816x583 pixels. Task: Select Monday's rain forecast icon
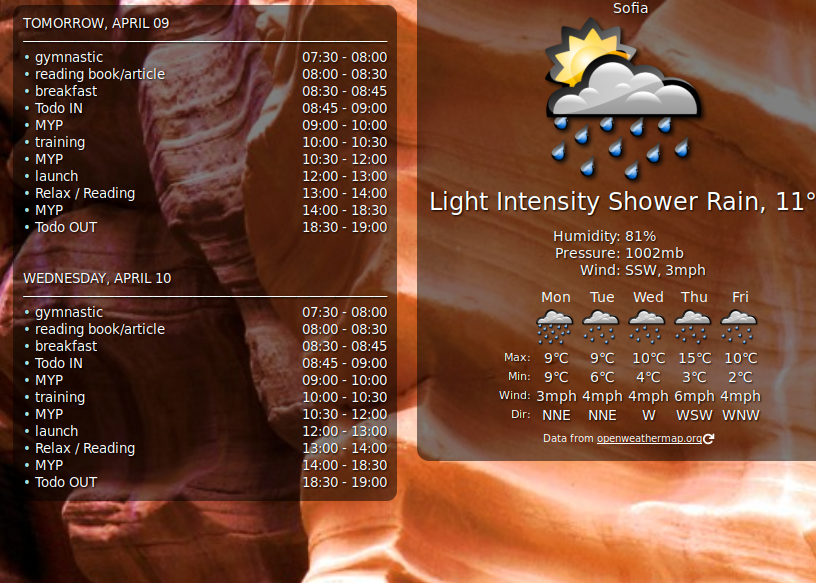point(554,325)
